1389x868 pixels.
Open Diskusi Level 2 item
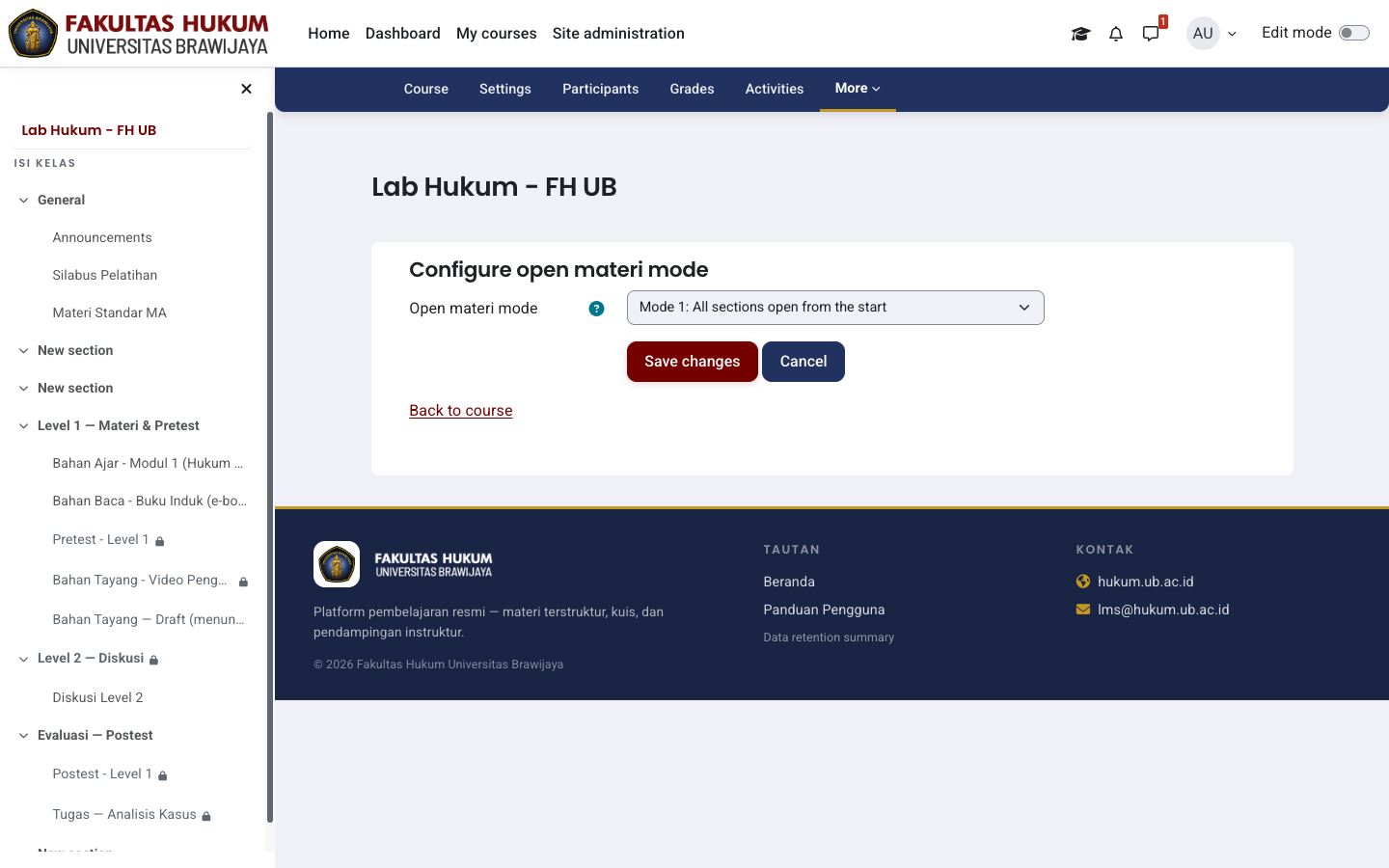click(x=97, y=698)
